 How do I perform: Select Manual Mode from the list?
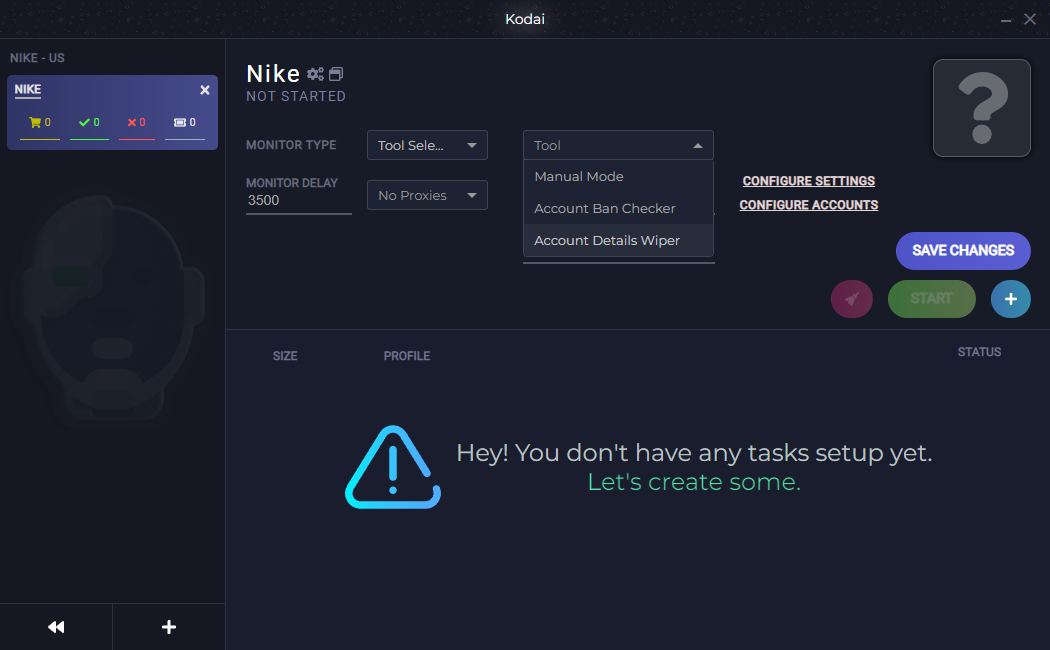pos(618,177)
